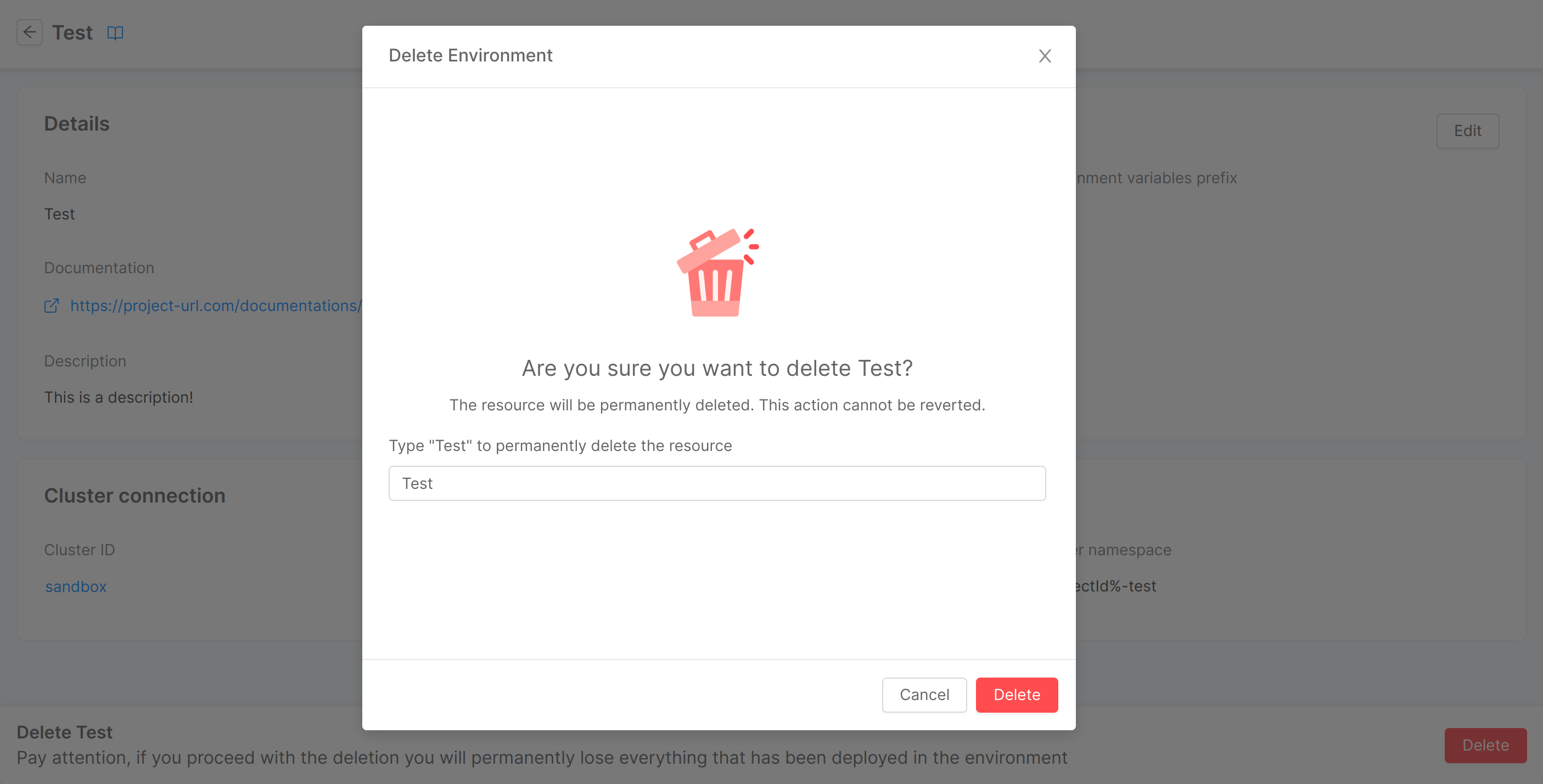Screen dimensions: 1543x784
Task: Click the Test page title in the header
Action: (x=72, y=32)
